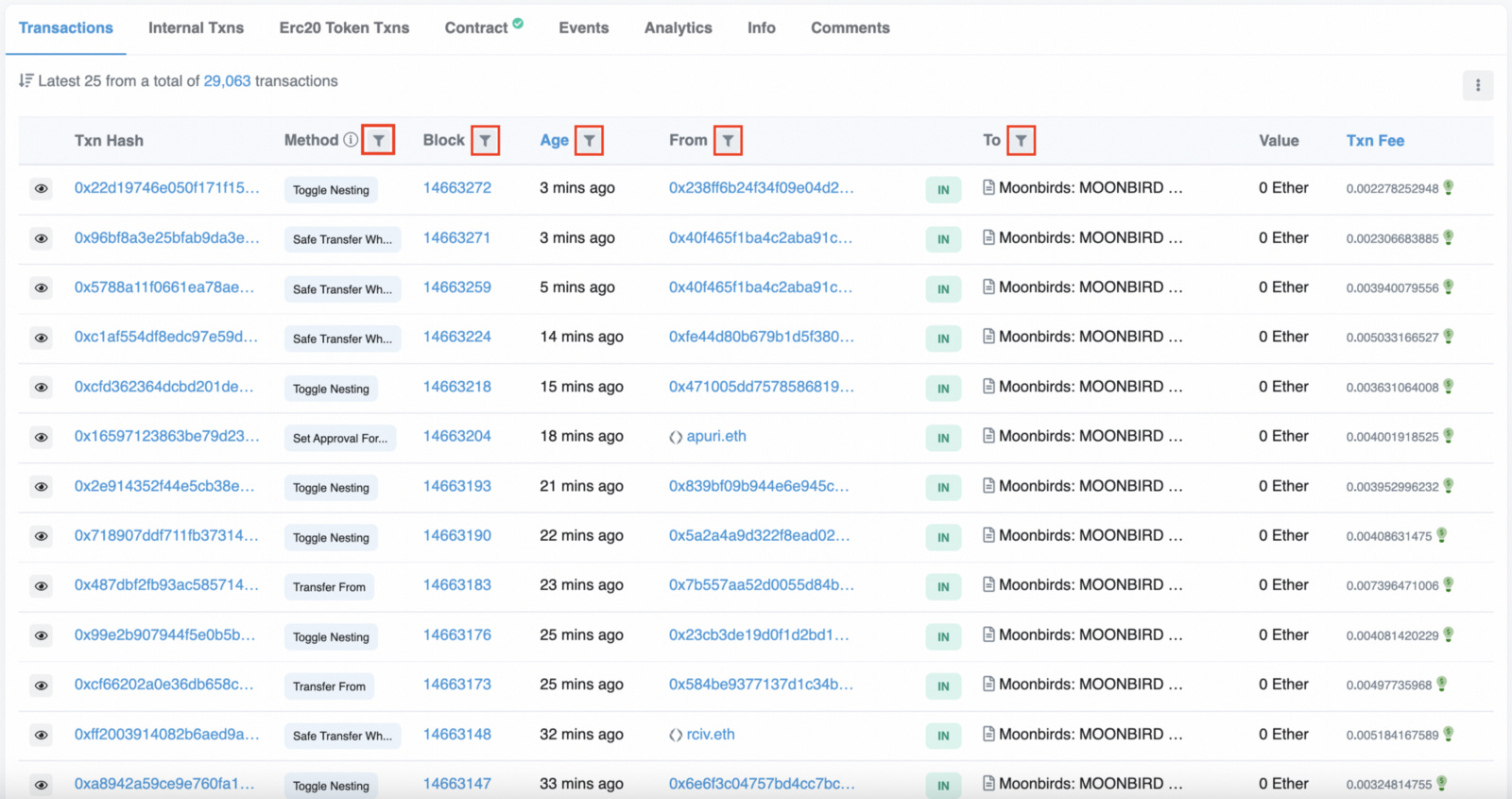Click gas bulb icon for fee 0.004001918525

pyautogui.click(x=1448, y=436)
